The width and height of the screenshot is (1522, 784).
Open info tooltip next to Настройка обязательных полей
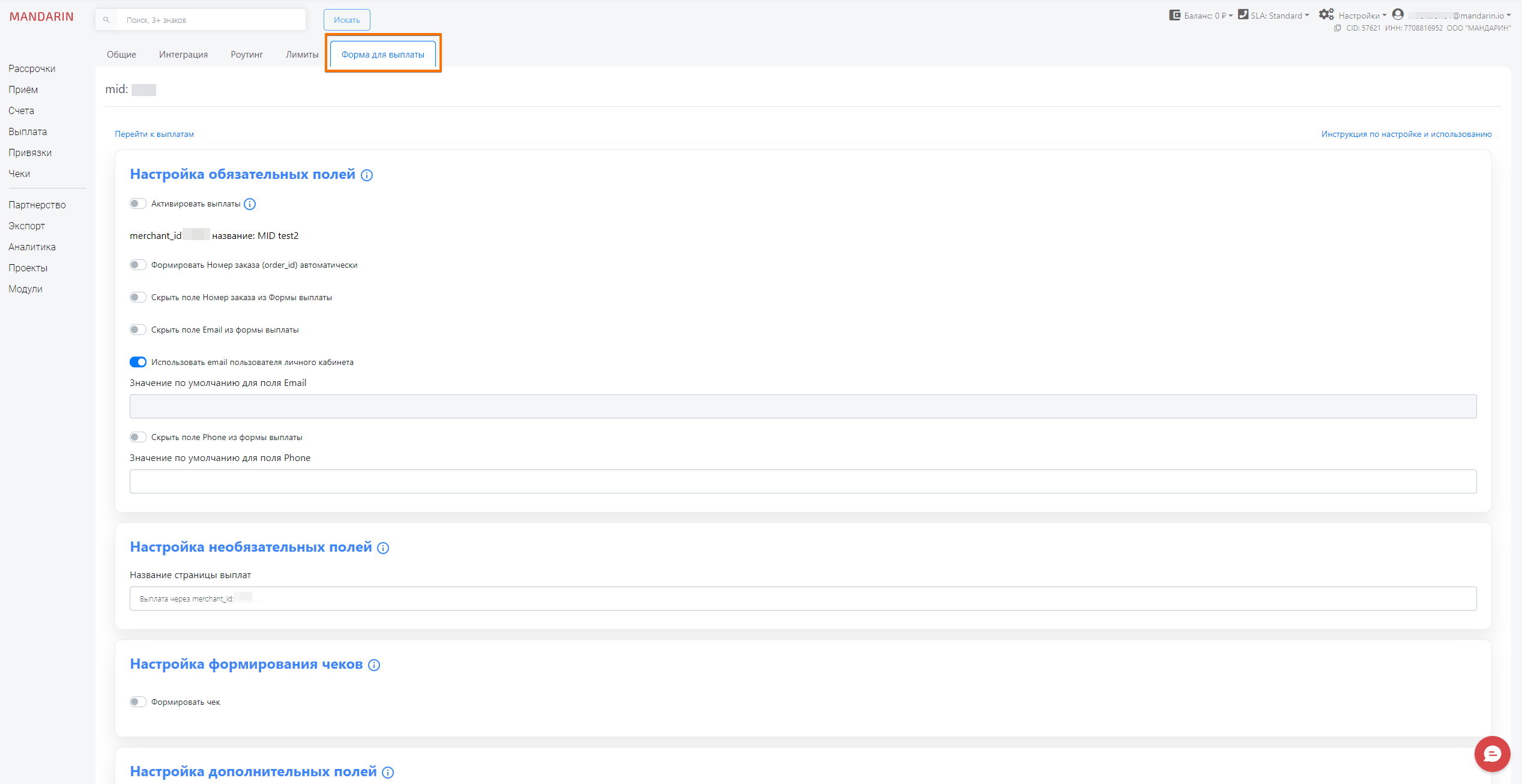[x=367, y=175]
